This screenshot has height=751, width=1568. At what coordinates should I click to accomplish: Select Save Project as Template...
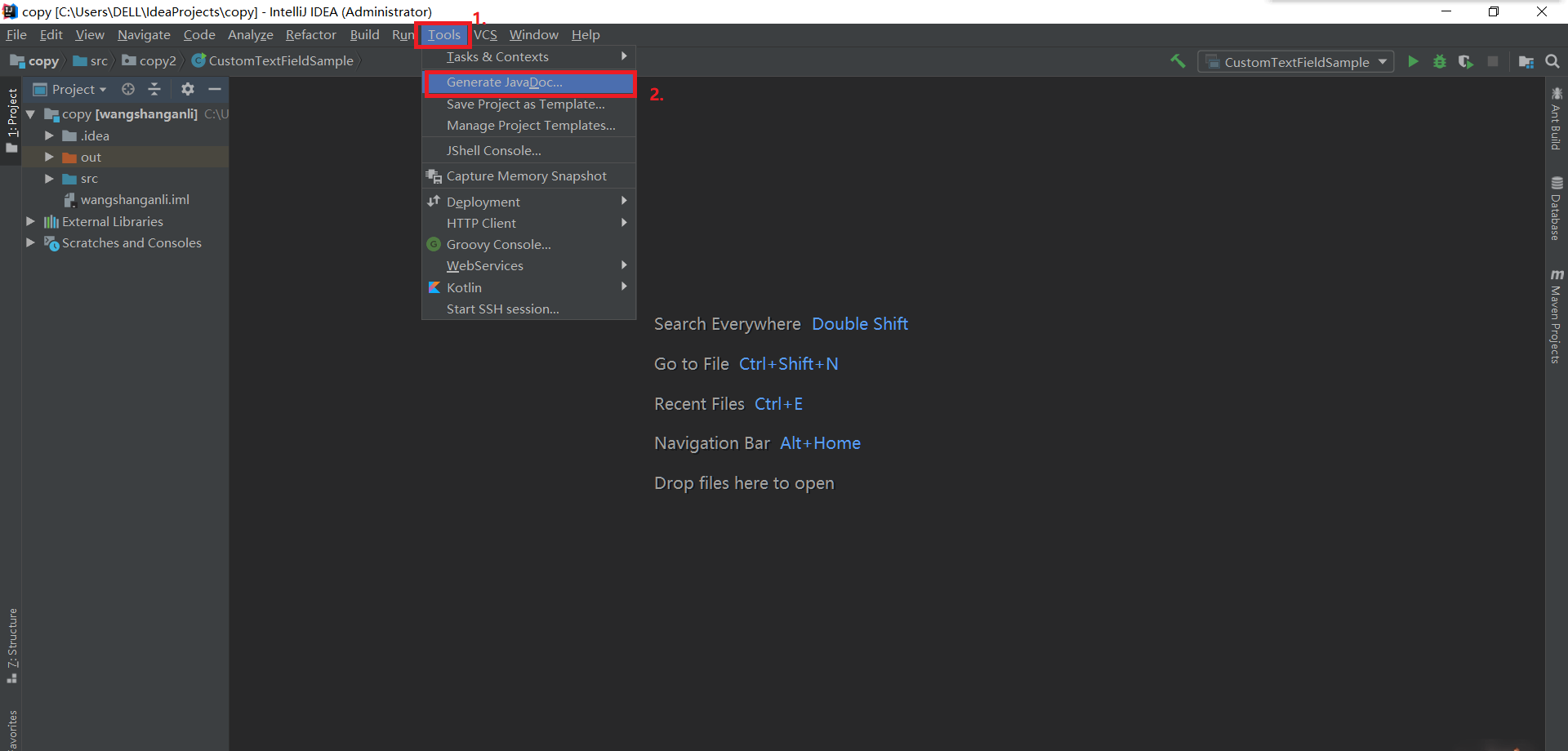(528, 104)
